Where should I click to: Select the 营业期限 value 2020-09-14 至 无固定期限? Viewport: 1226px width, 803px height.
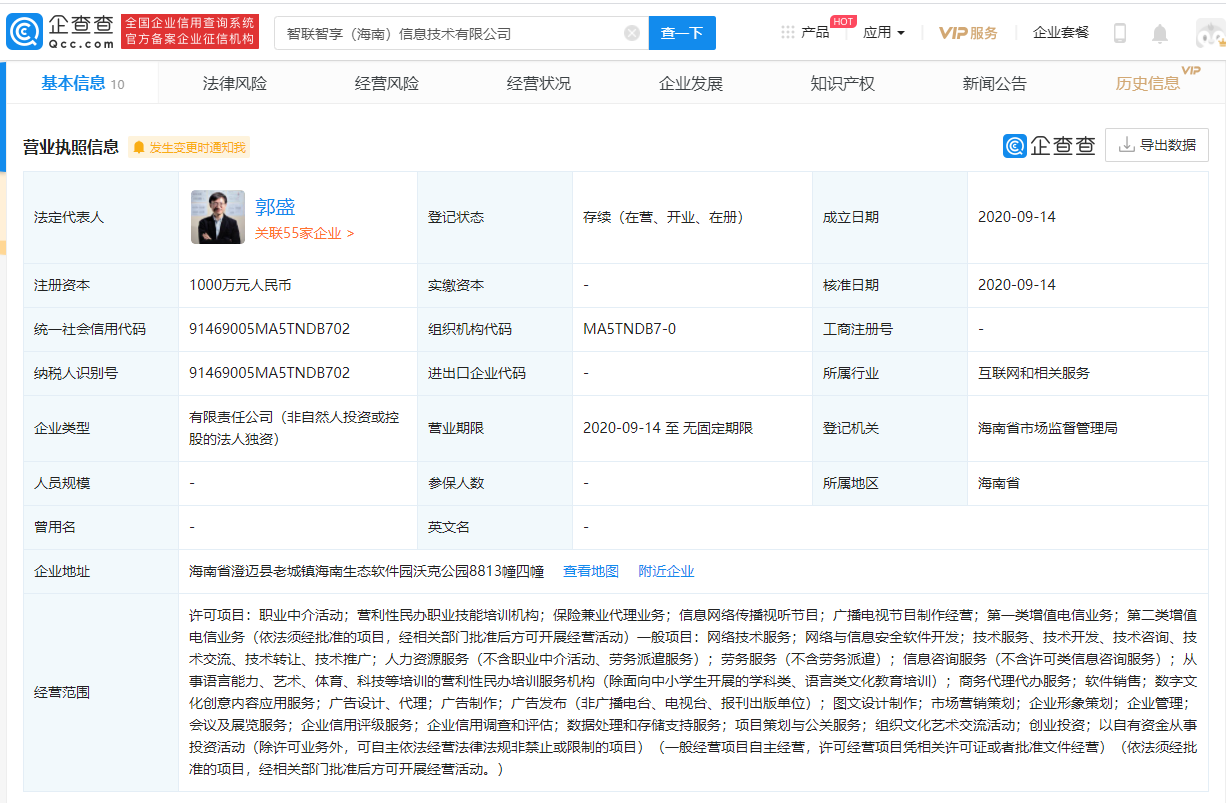point(668,428)
